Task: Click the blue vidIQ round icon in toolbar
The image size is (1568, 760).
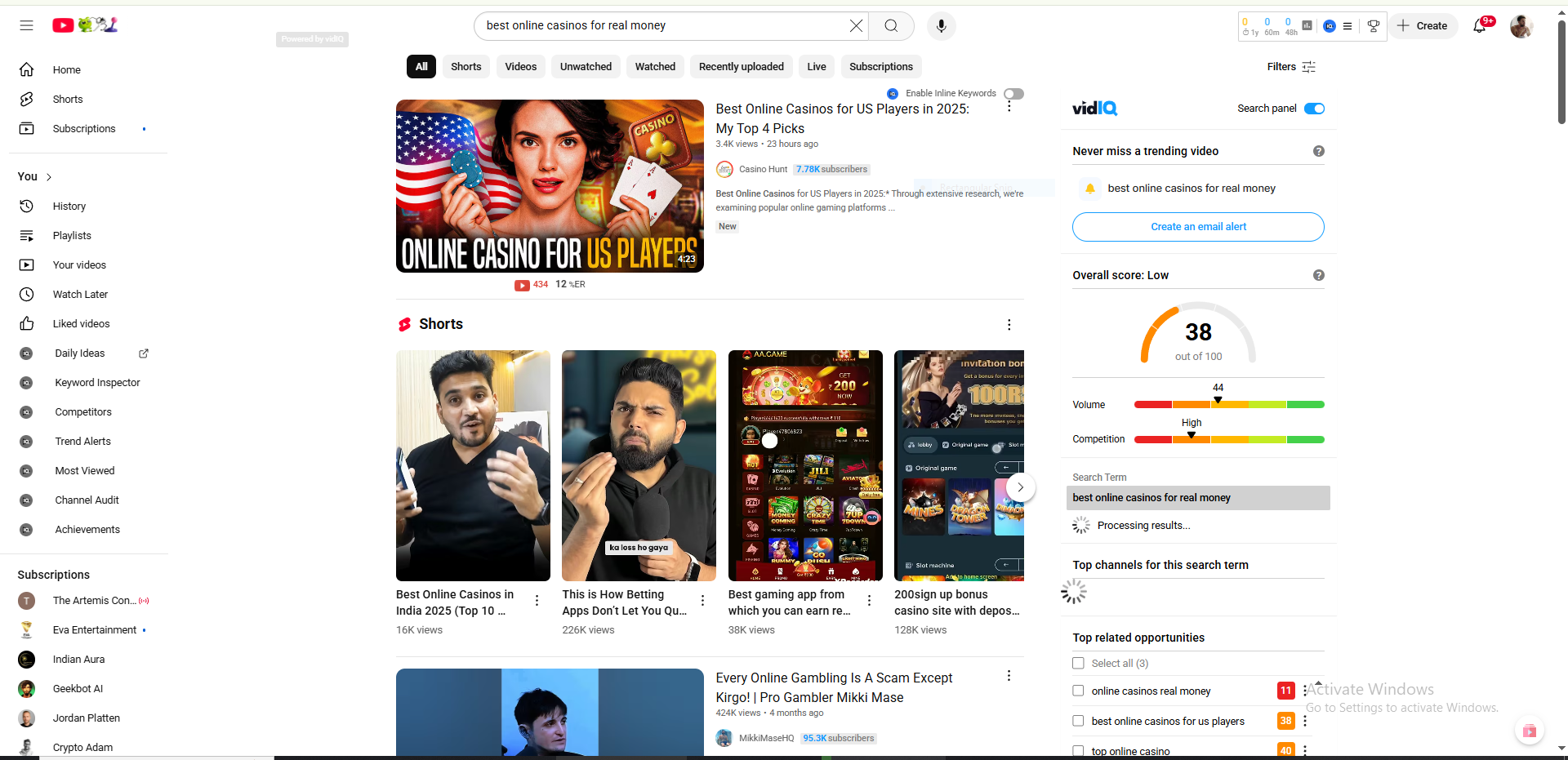Action: tap(1329, 26)
